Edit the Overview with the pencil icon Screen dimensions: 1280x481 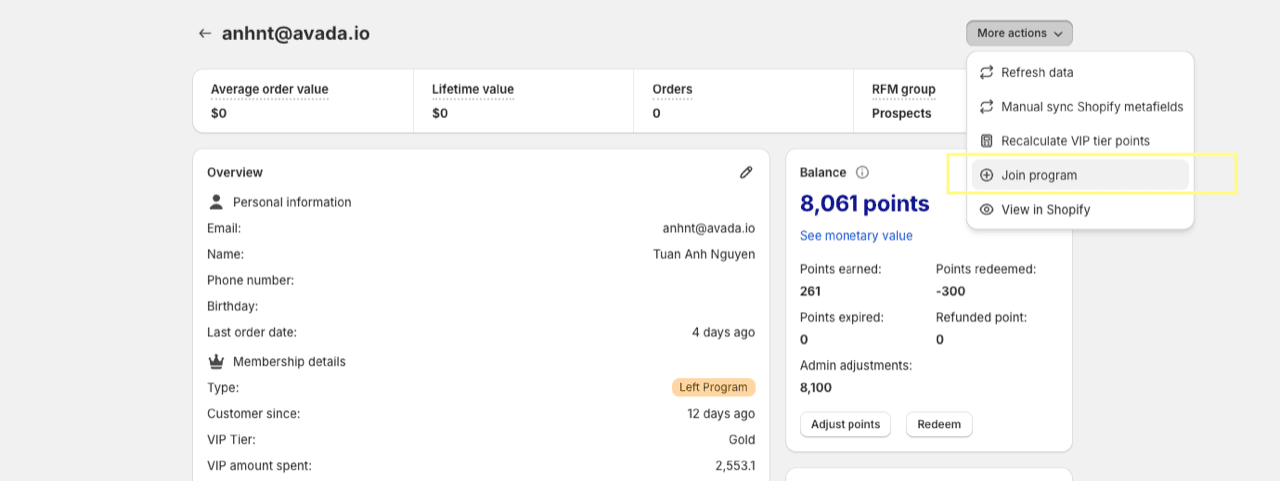(746, 172)
